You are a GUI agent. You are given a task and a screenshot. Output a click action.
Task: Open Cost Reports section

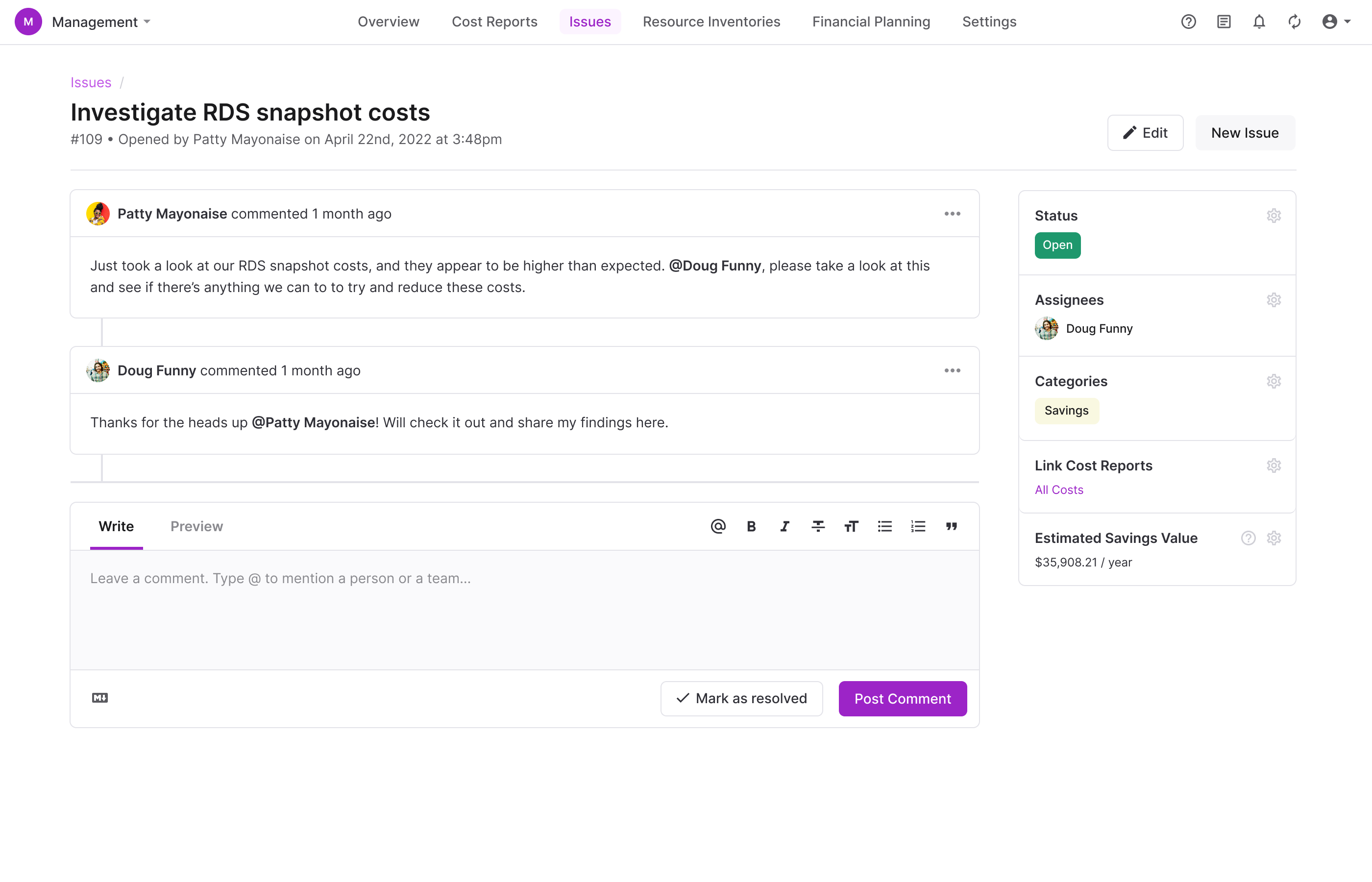[494, 22]
